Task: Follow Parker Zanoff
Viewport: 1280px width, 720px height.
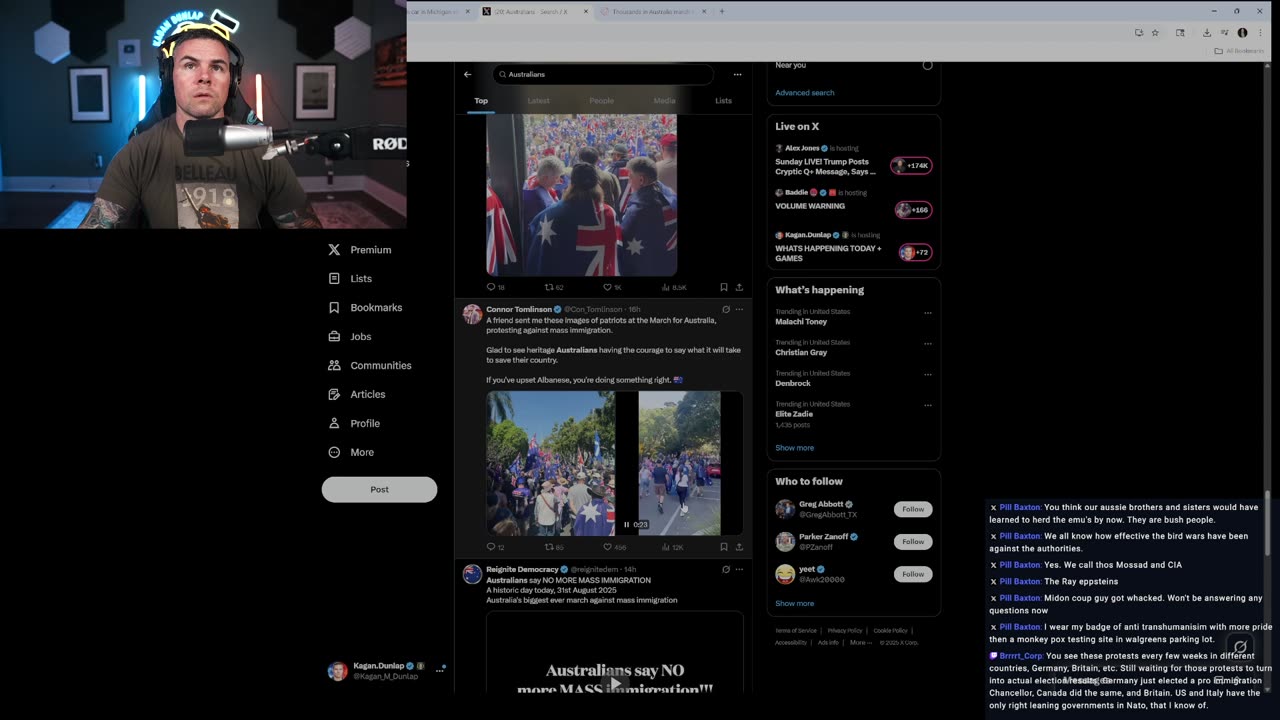Action: pos(913,541)
